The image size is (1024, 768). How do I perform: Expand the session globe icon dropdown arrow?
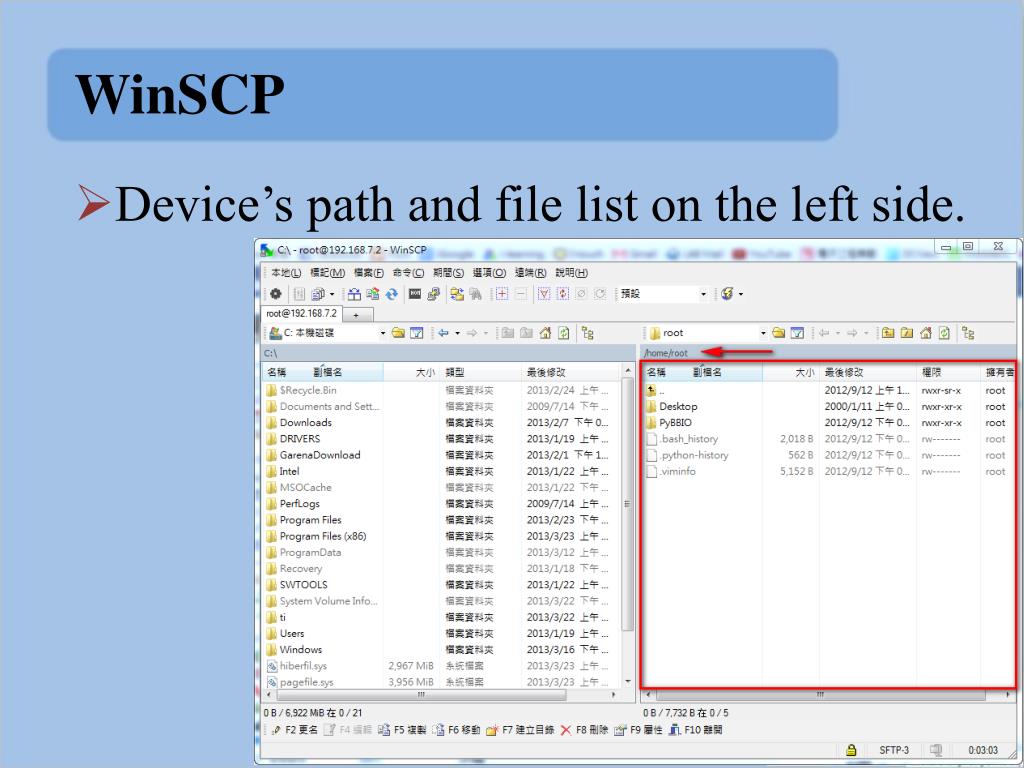click(741, 295)
